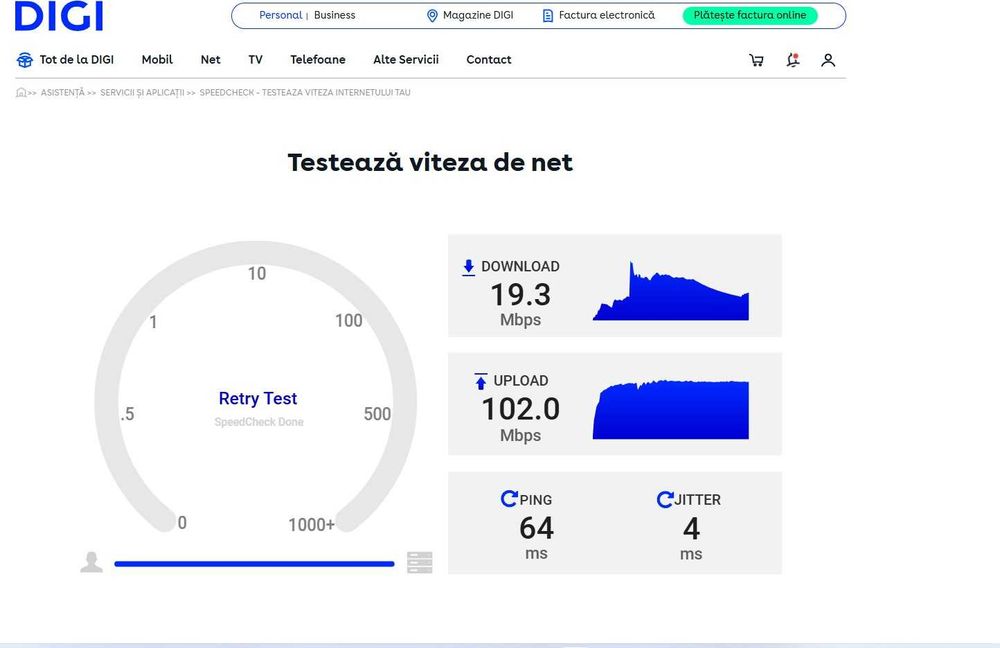Open the user account icon

(828, 60)
